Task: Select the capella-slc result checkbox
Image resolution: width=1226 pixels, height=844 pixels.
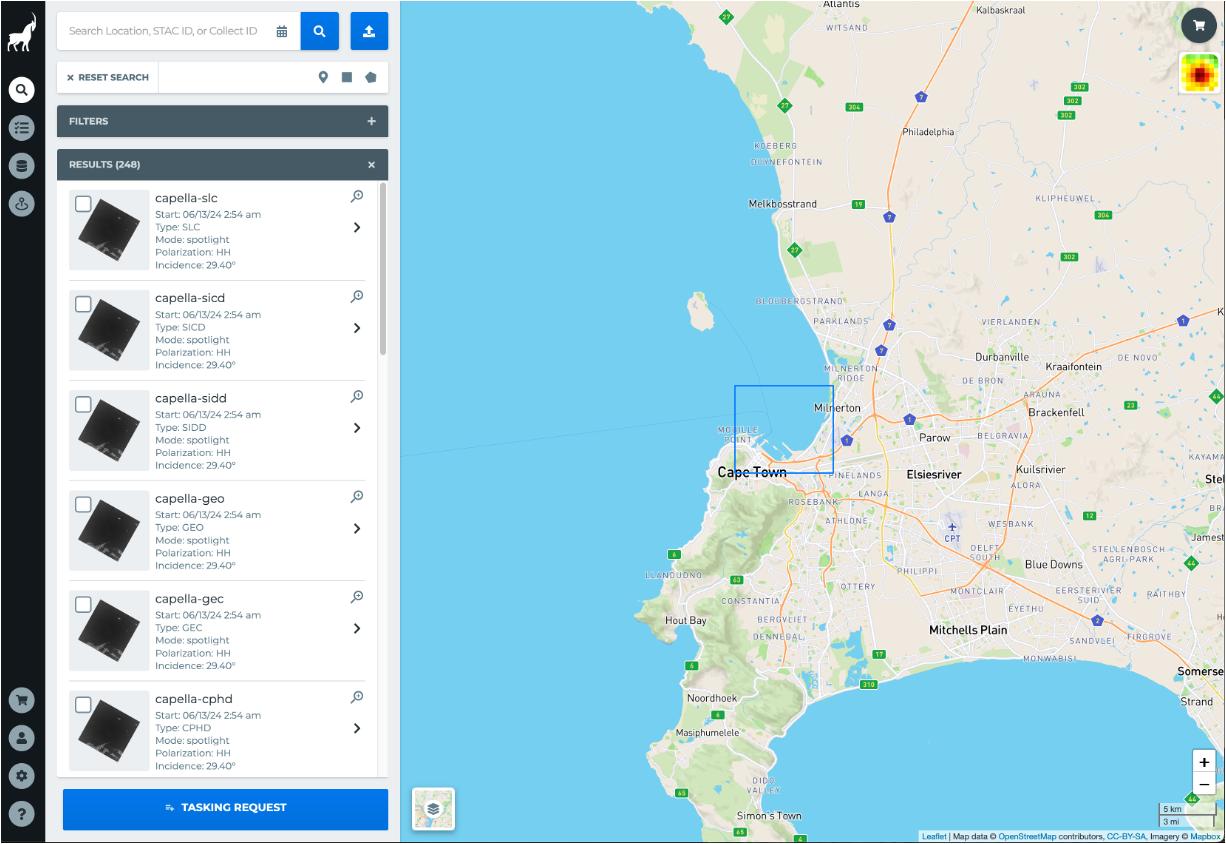Action: tap(84, 204)
